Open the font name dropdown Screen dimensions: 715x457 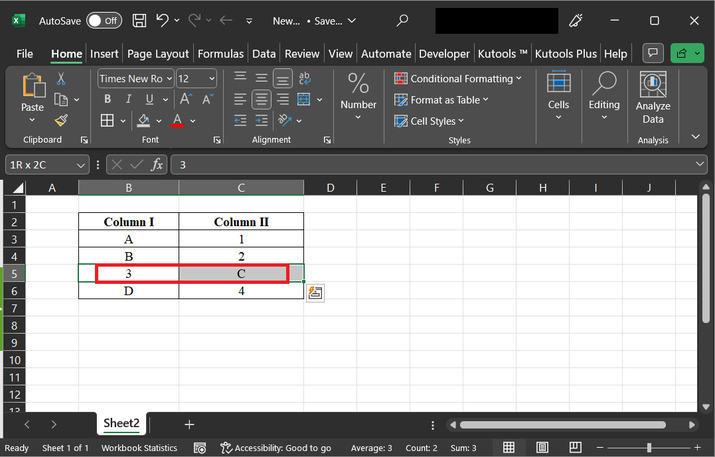(169, 78)
